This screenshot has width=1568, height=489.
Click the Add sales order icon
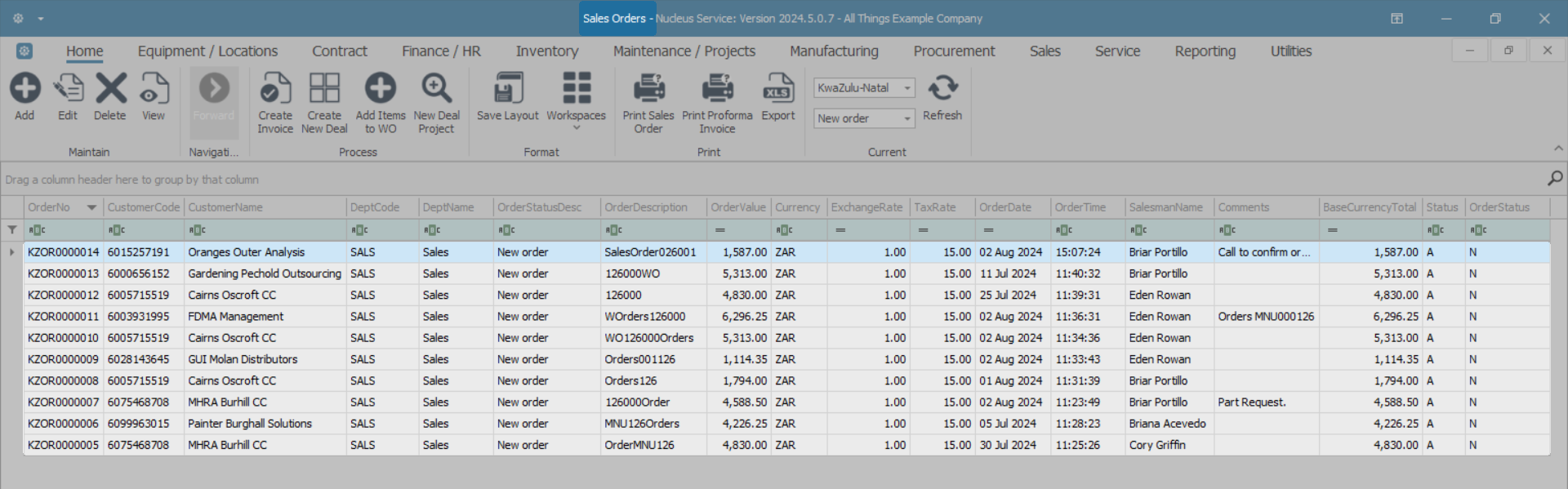click(x=24, y=89)
